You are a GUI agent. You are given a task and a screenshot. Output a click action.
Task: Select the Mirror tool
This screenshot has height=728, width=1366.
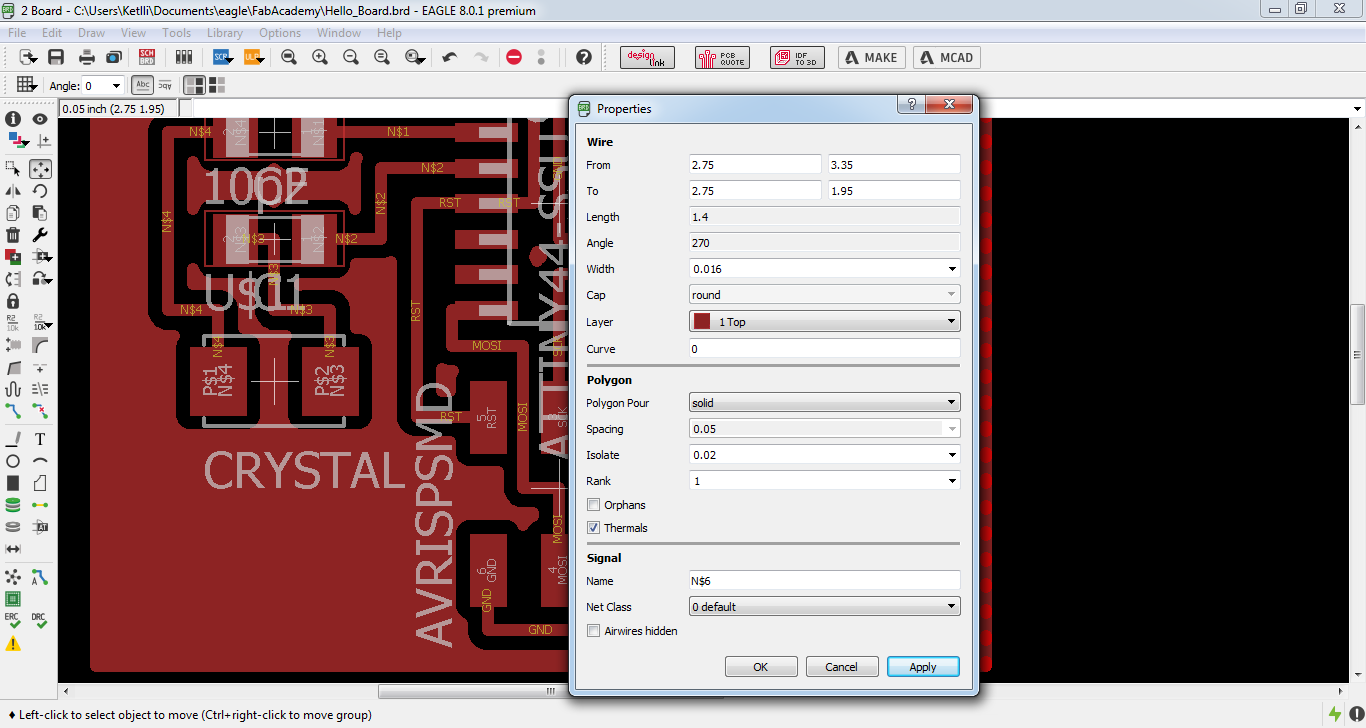point(13,190)
